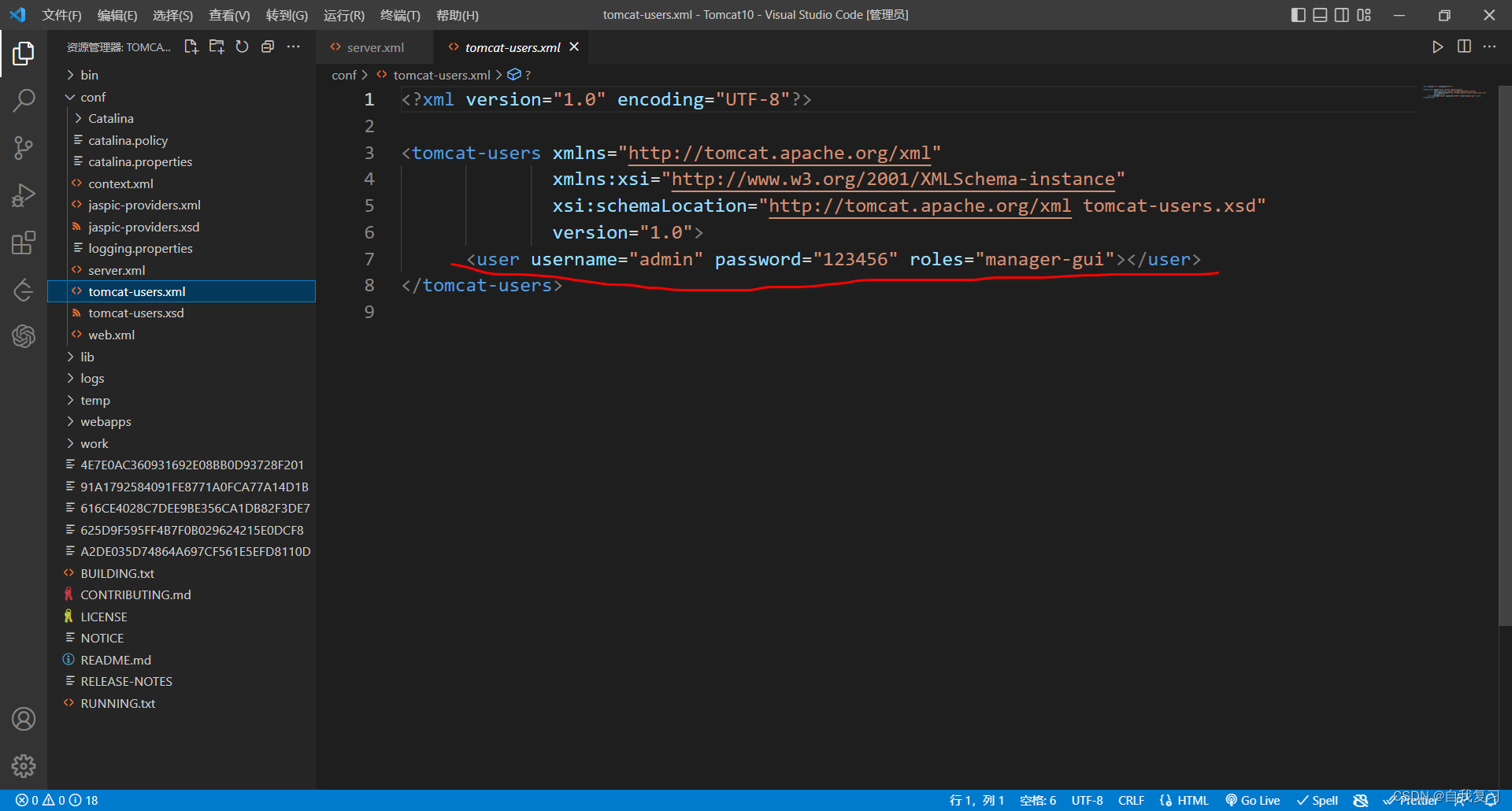Open the 文件(F) menu
This screenshot has width=1512, height=811.
61,15
